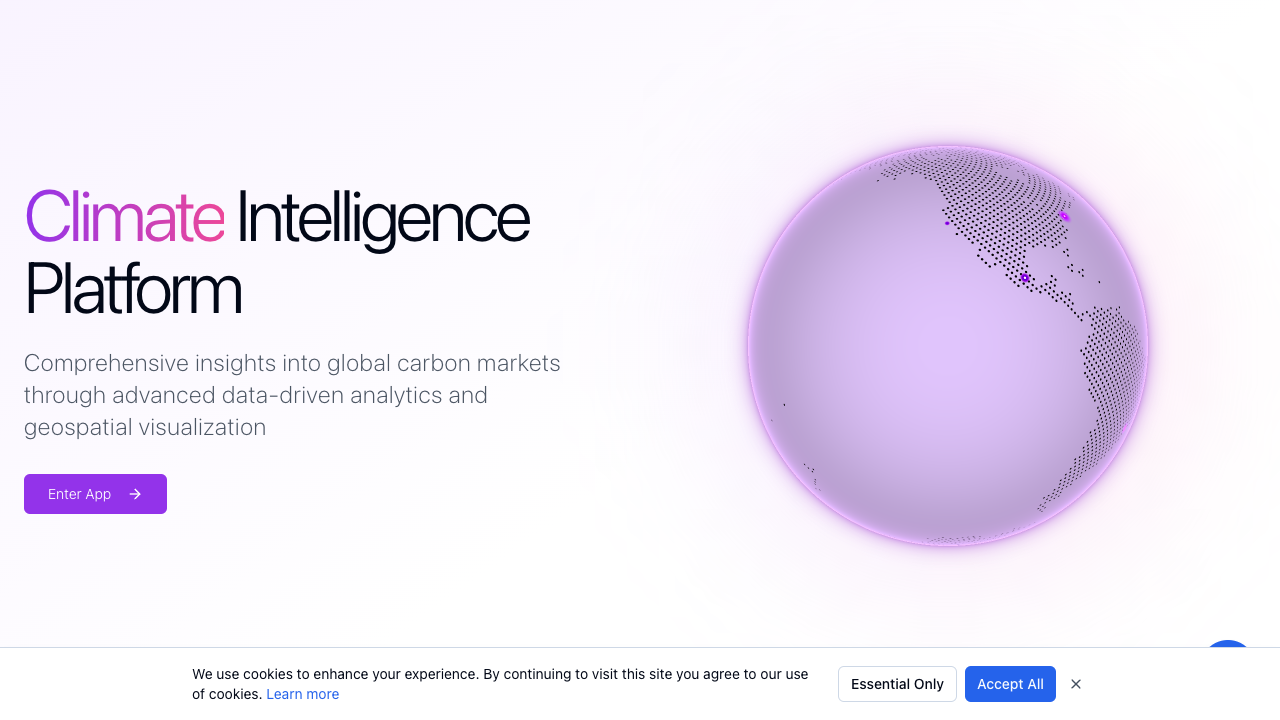Select the purple data marker on the globe

946,223
